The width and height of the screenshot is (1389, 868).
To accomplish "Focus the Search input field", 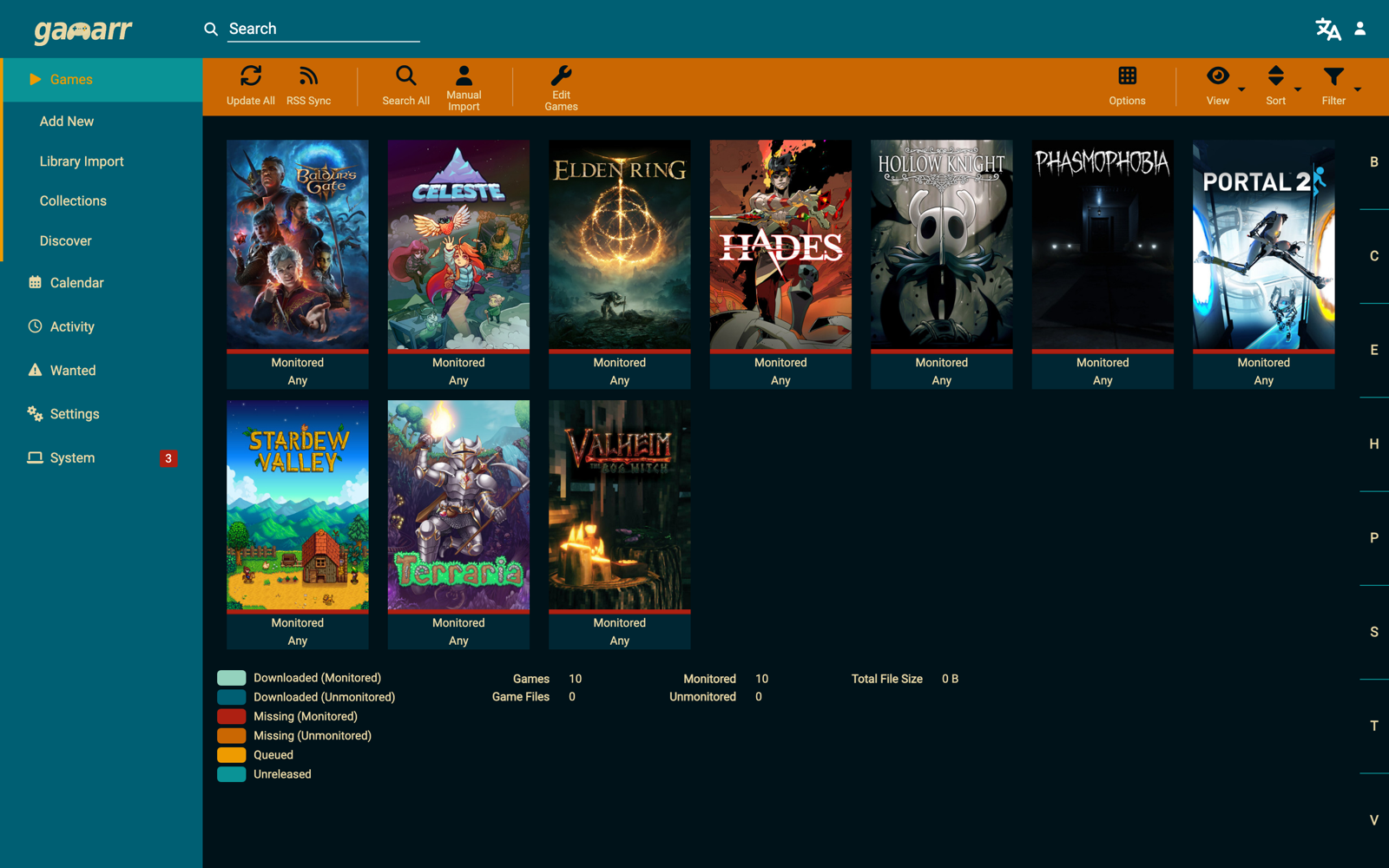I will (323, 29).
